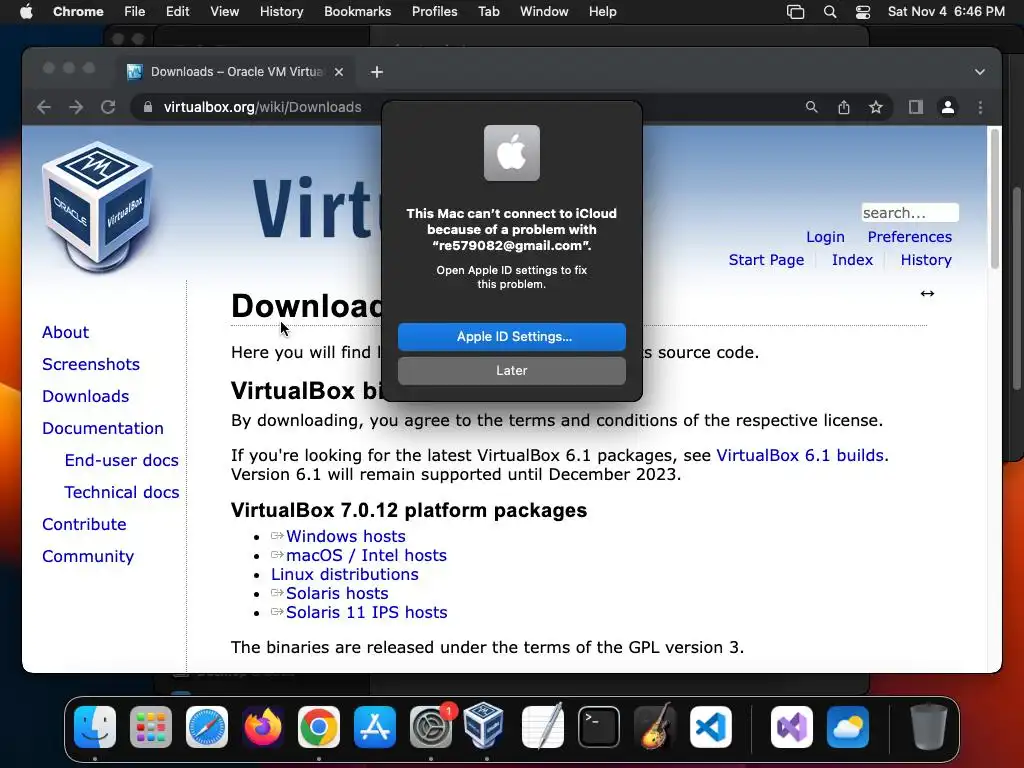Image resolution: width=1024 pixels, height=768 pixels.
Task: Open the Screenshots sidebar link
Action: (x=91, y=364)
